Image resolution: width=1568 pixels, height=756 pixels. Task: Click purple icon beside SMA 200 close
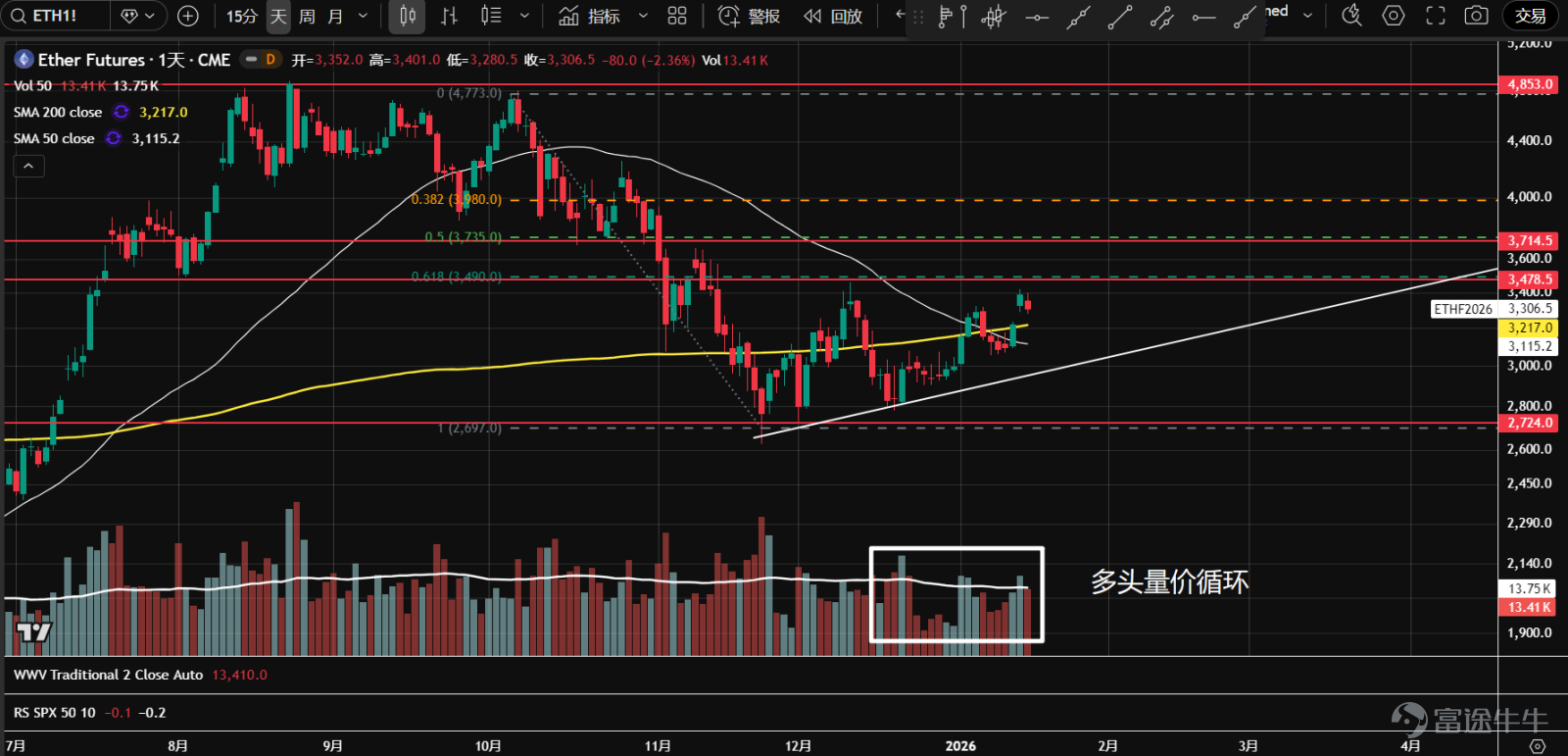tap(122, 112)
